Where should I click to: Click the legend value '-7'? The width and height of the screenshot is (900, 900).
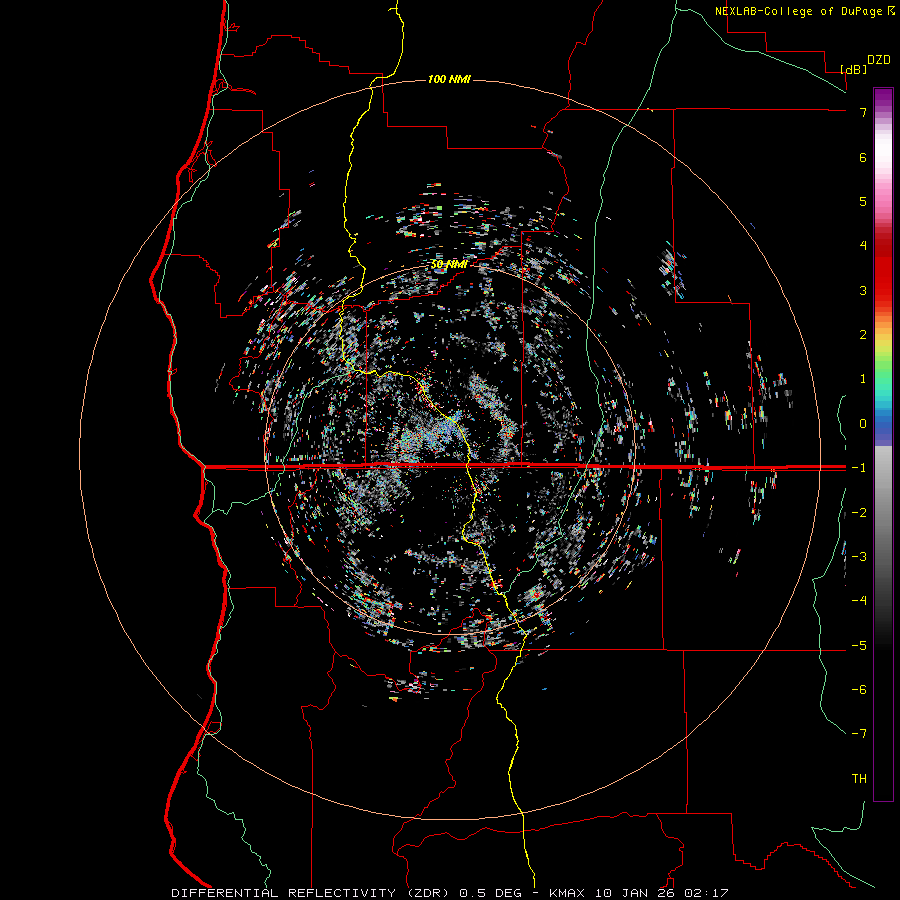point(859,734)
